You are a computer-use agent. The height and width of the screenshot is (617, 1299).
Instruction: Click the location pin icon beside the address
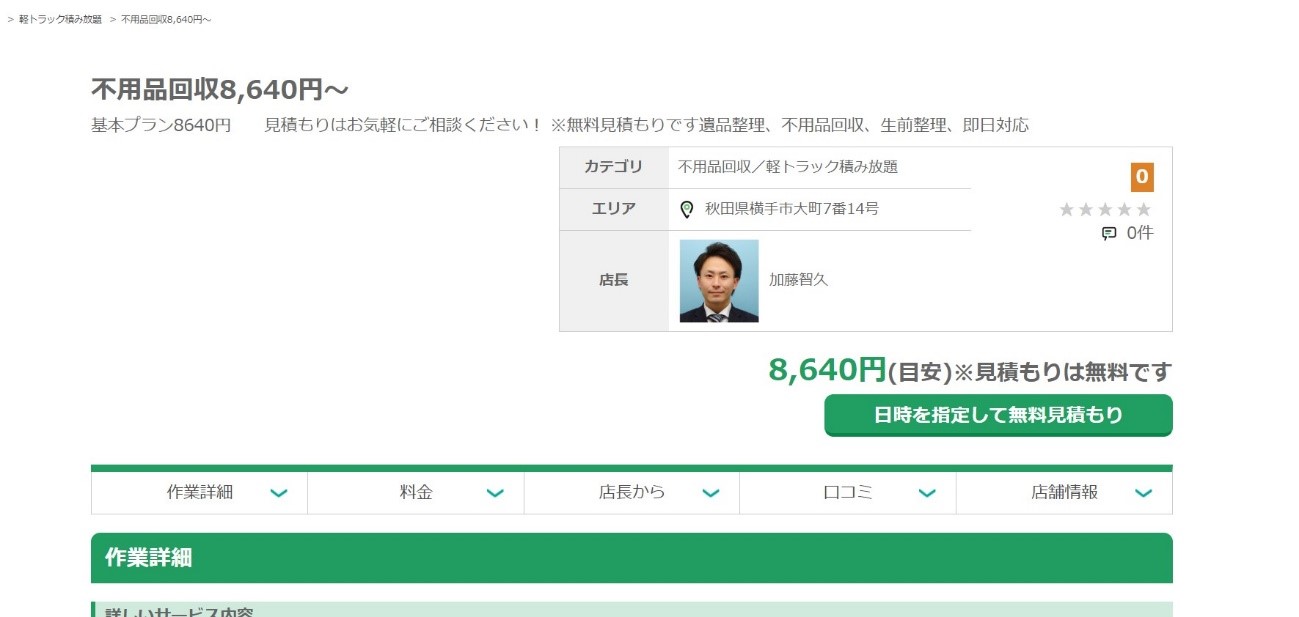click(686, 210)
